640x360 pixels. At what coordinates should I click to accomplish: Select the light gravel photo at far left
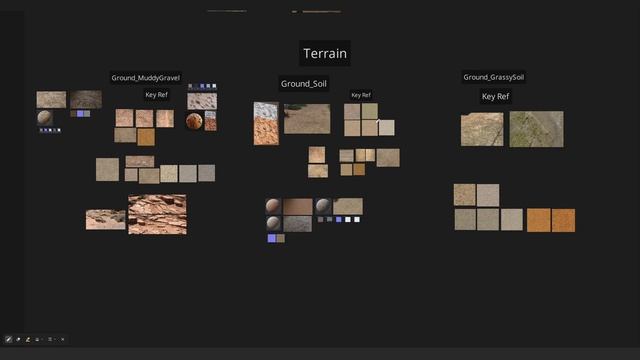coord(51,100)
